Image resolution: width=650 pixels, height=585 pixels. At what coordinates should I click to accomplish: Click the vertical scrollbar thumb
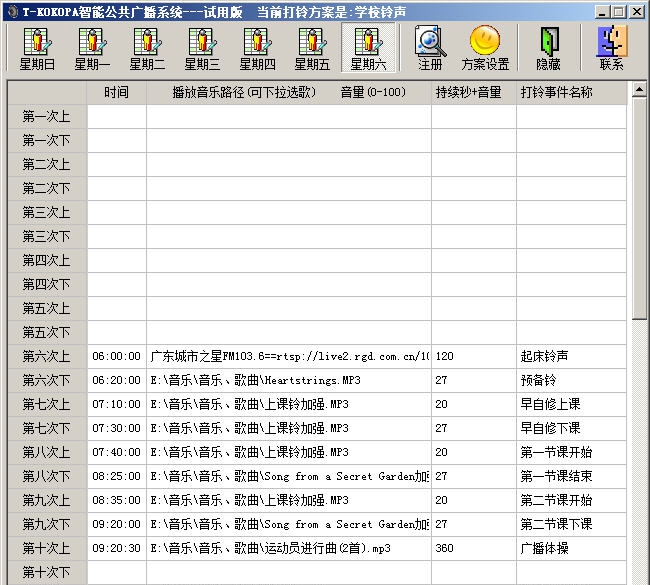[x=639, y=208]
